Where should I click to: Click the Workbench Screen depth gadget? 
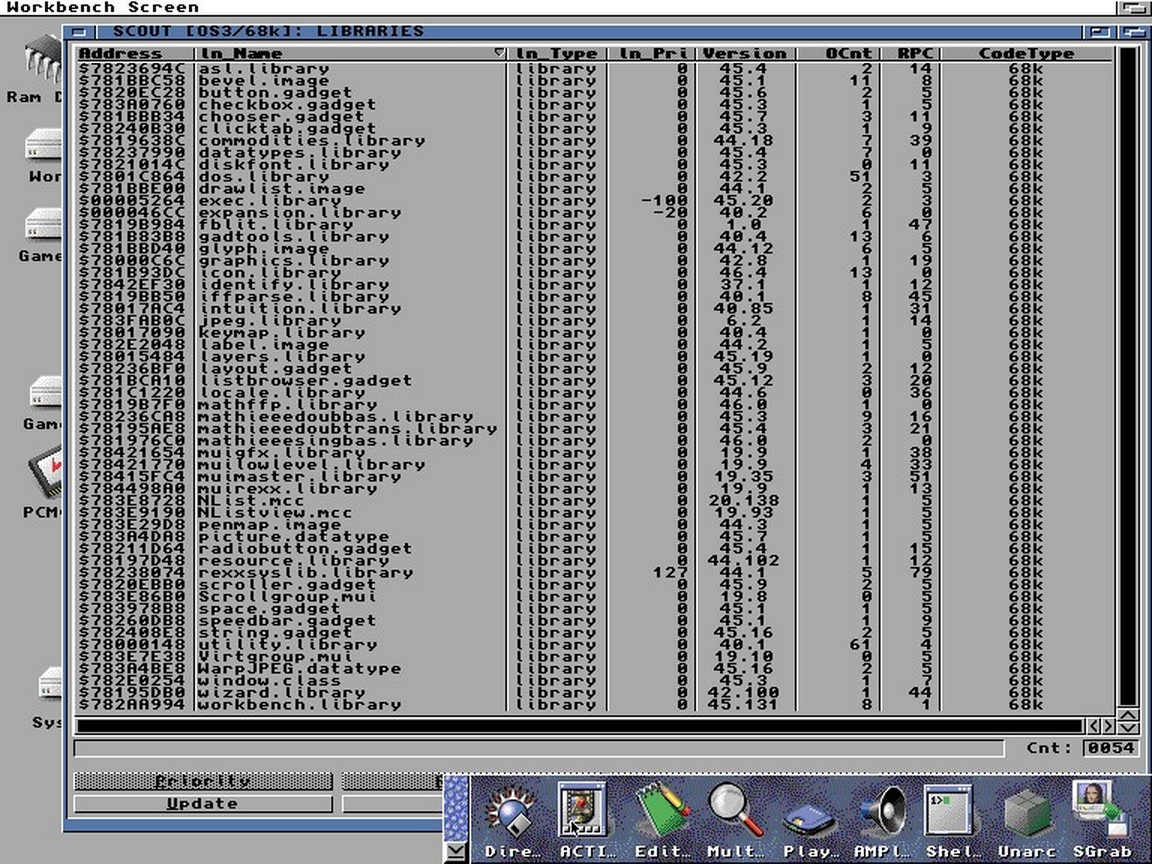point(1133,7)
